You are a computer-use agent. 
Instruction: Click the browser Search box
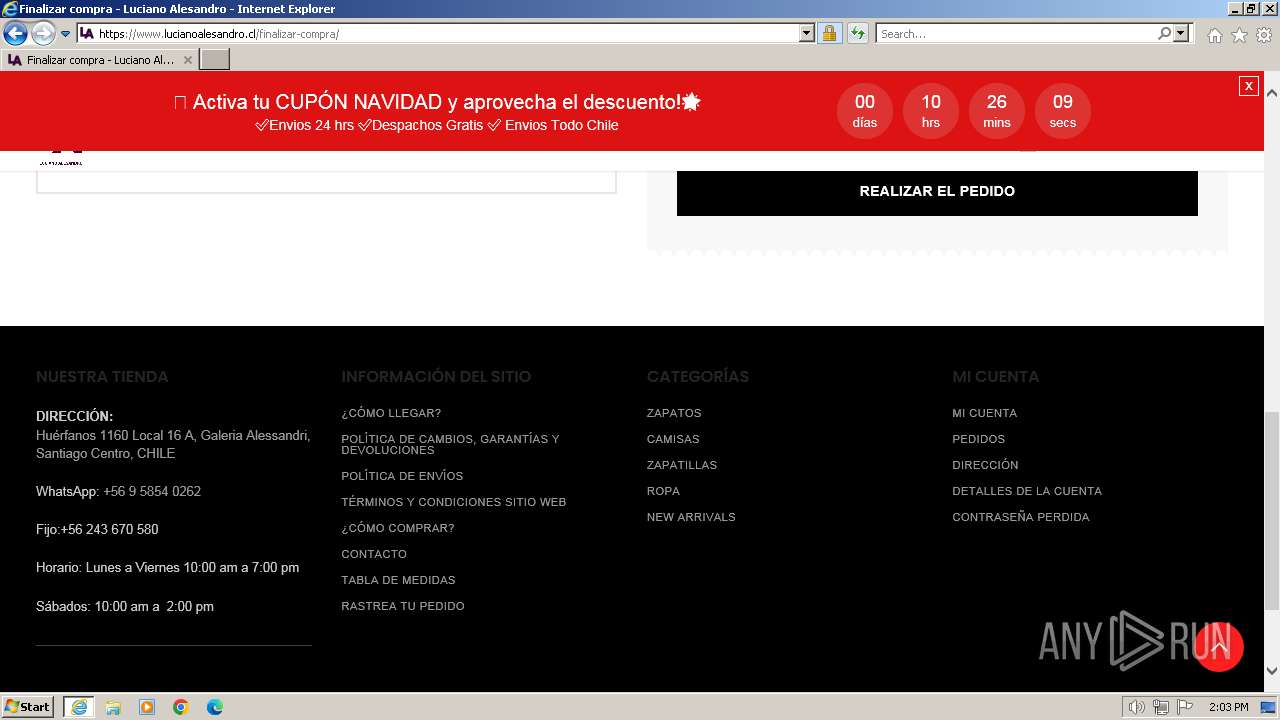click(x=1016, y=33)
